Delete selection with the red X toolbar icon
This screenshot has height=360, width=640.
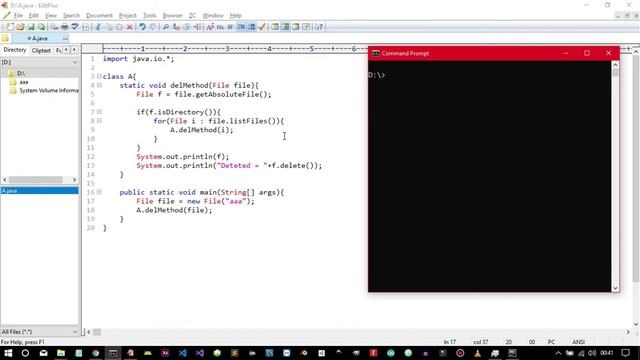pyautogui.click(x=129, y=27)
